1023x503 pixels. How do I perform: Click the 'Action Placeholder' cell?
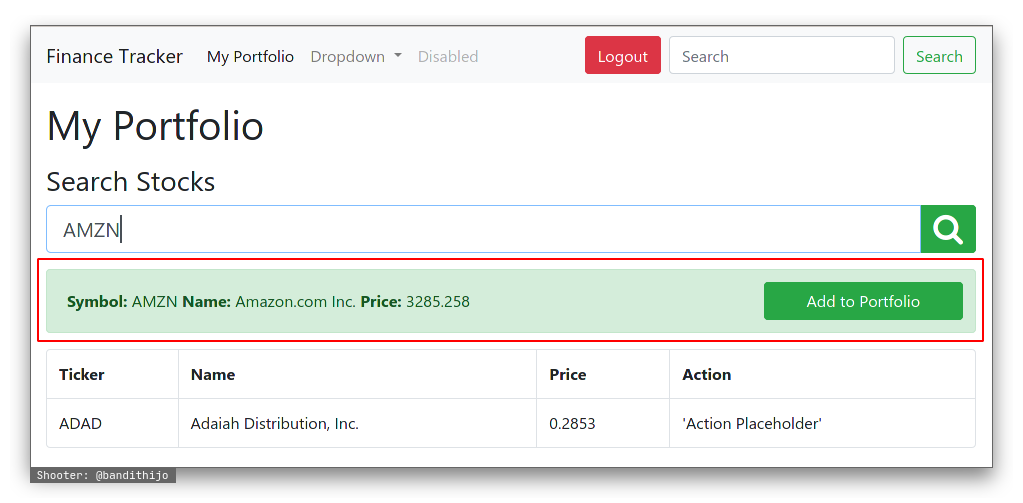tap(751, 423)
